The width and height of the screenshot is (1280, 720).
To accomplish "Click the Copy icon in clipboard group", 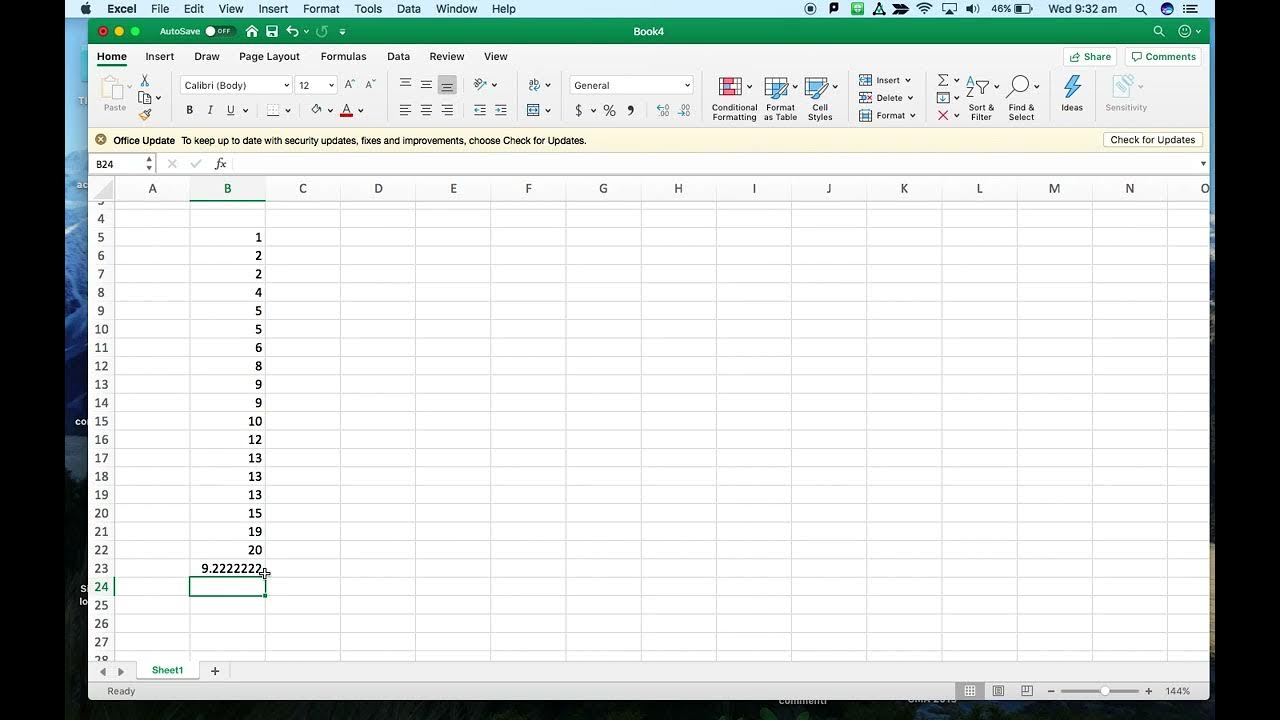I will pos(145,98).
